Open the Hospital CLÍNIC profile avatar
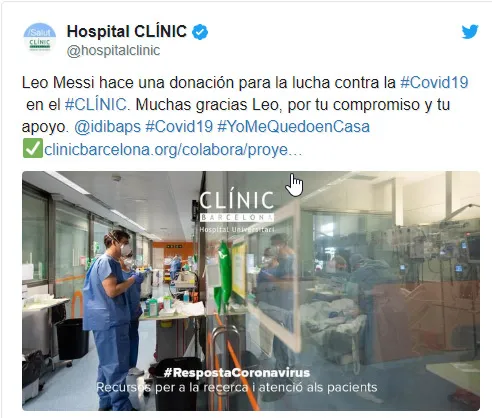 coord(40,39)
